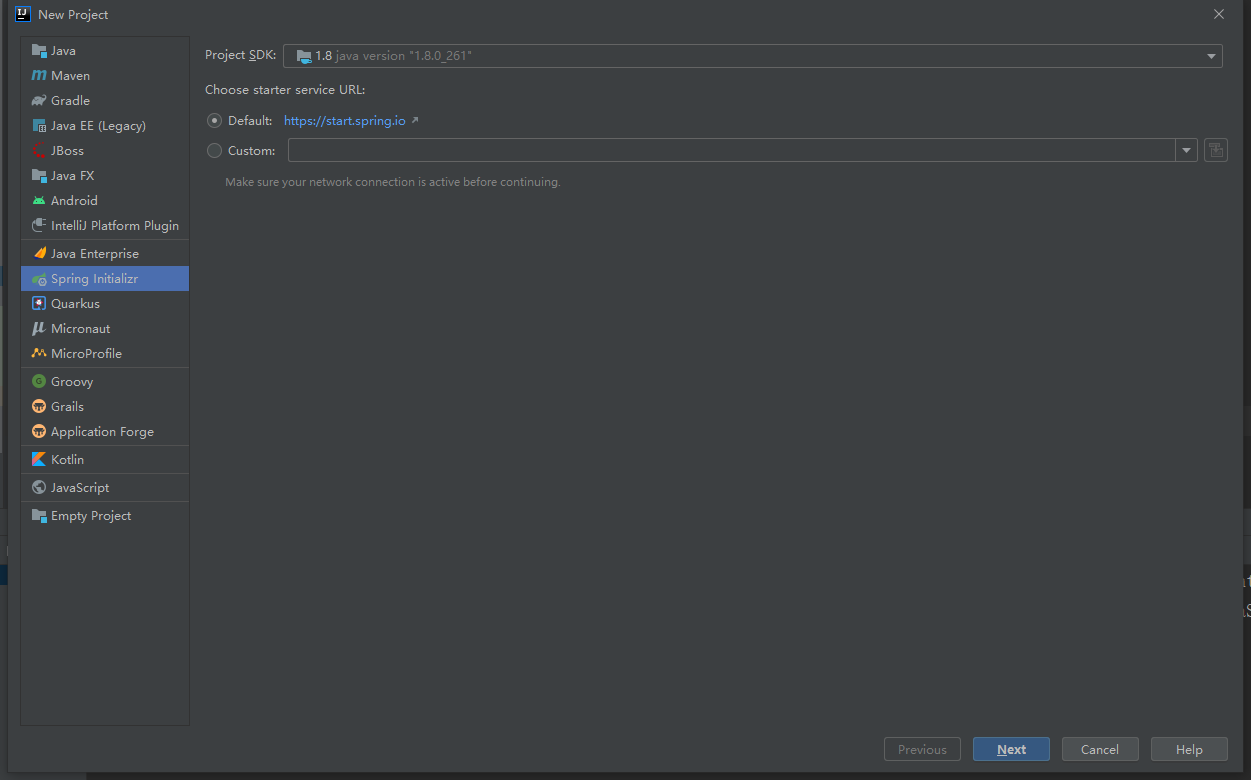This screenshot has height=780, width=1251.
Task: Click the SDK folder icon in Project SDK field
Action: tap(304, 56)
